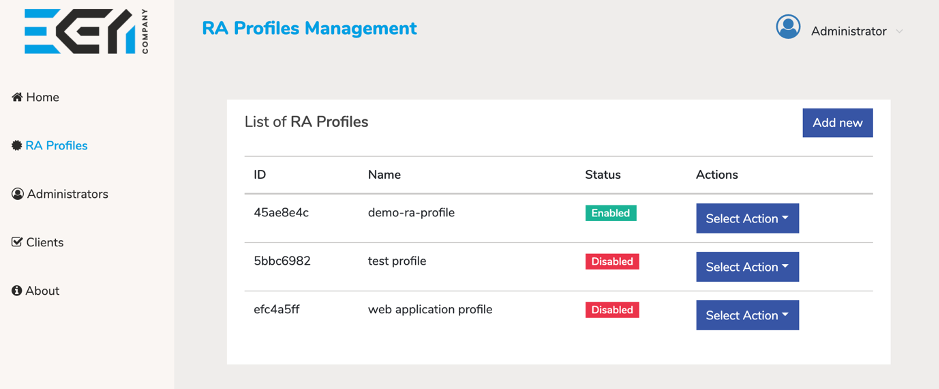Open Select Action for demo-ra-profile

(747, 218)
